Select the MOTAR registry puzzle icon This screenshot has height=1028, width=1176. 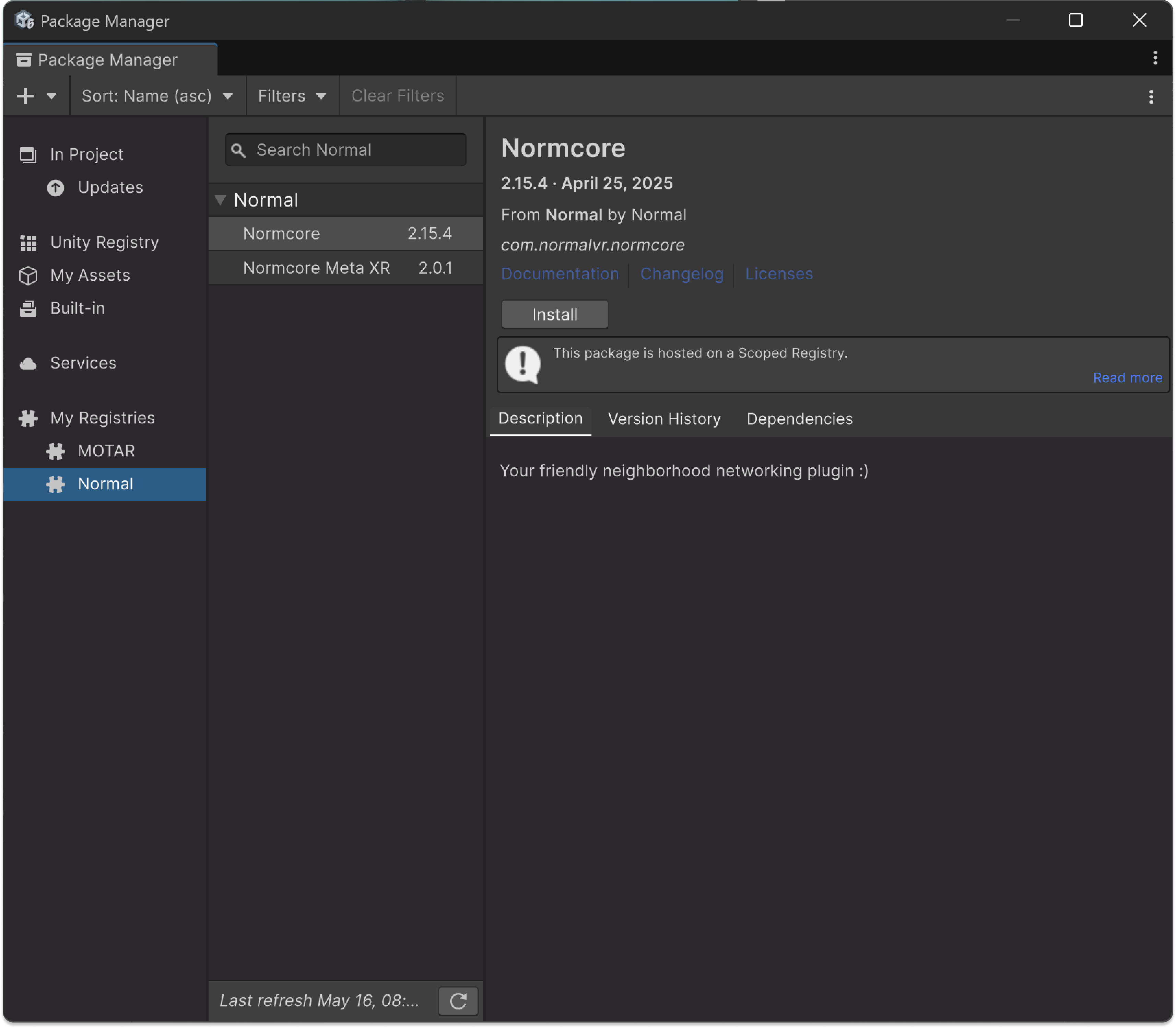[x=56, y=452]
